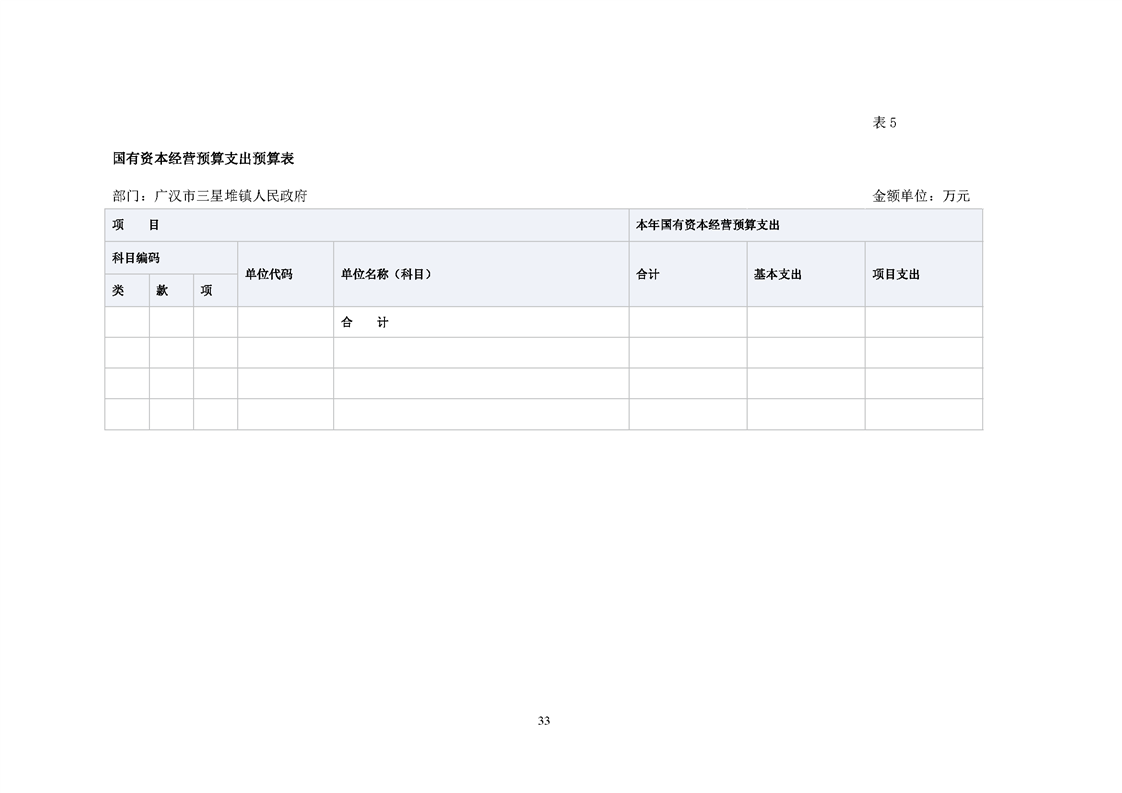Select the 单位名称（科目） header
The height and width of the screenshot is (793, 1122).
tap(481, 274)
